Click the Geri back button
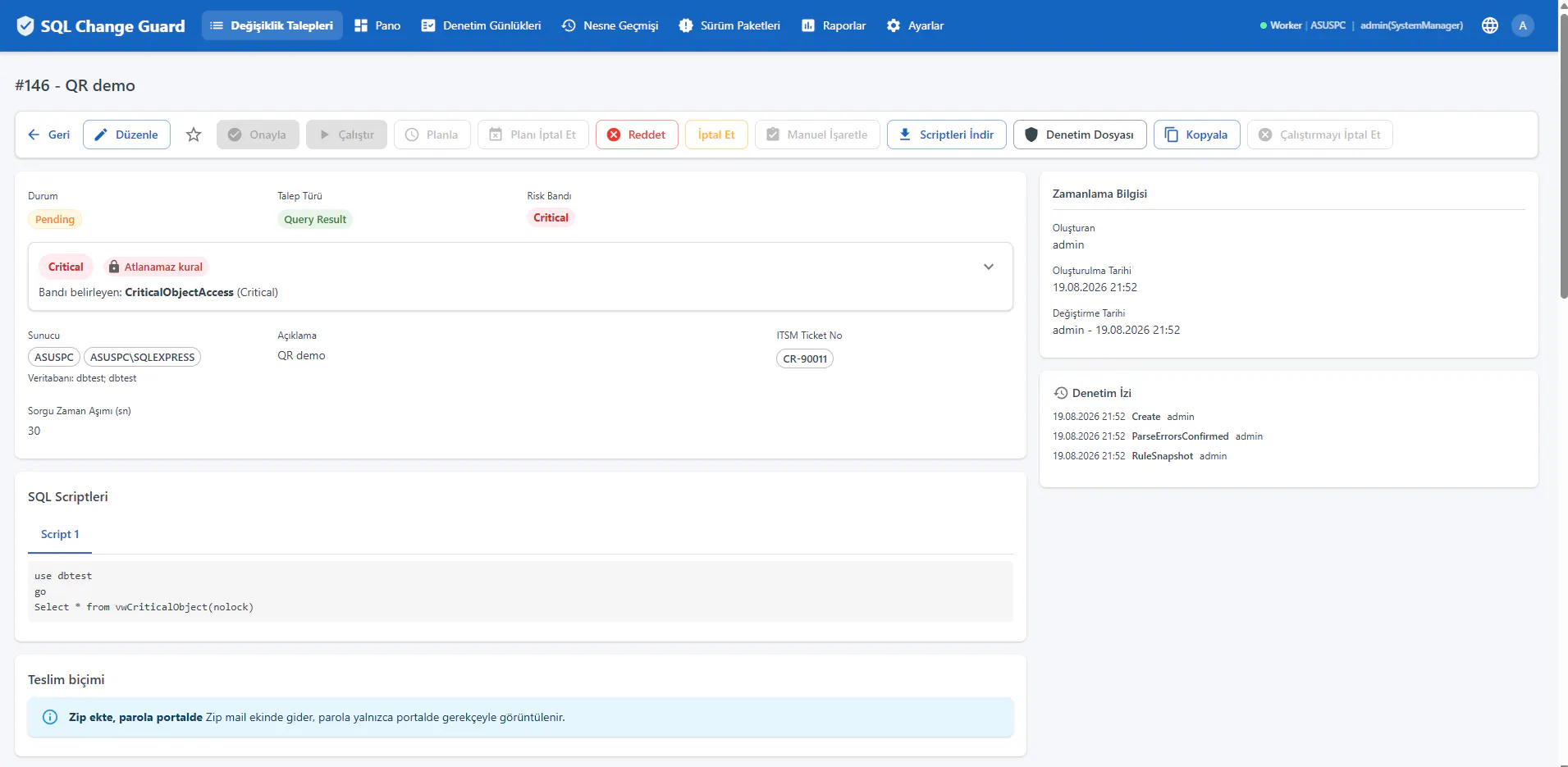This screenshot has height=767, width=1568. point(49,135)
